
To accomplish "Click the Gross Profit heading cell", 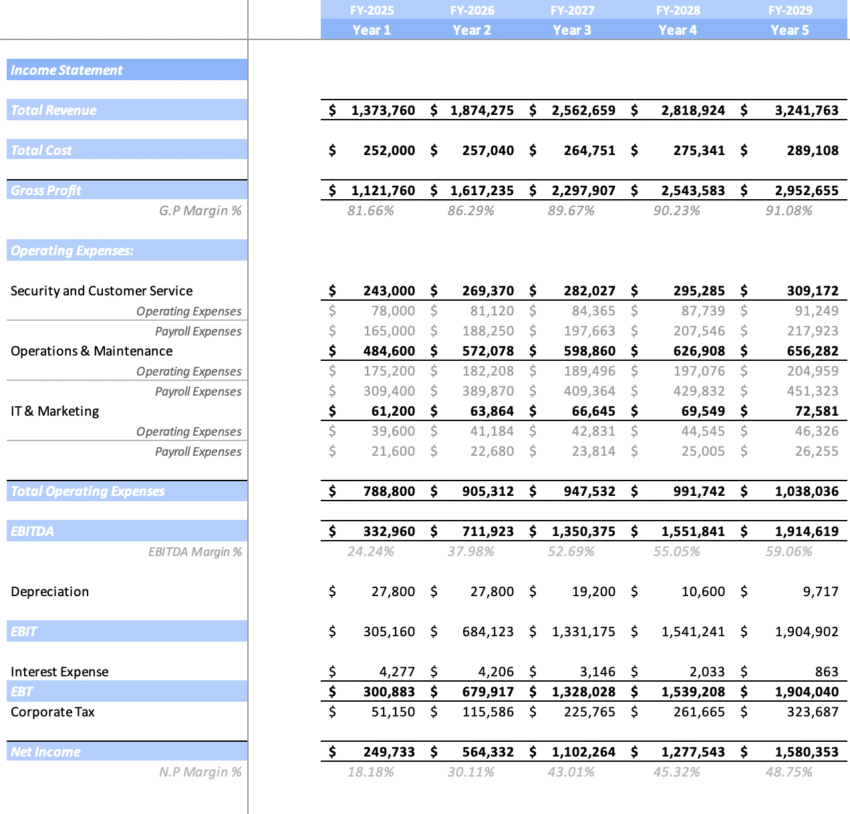I will coord(45,190).
